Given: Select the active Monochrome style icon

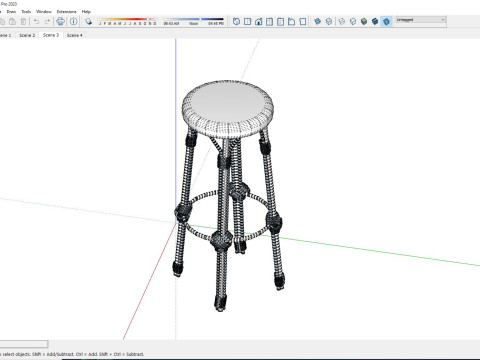Looking at the screenshot, I should pos(386,22).
